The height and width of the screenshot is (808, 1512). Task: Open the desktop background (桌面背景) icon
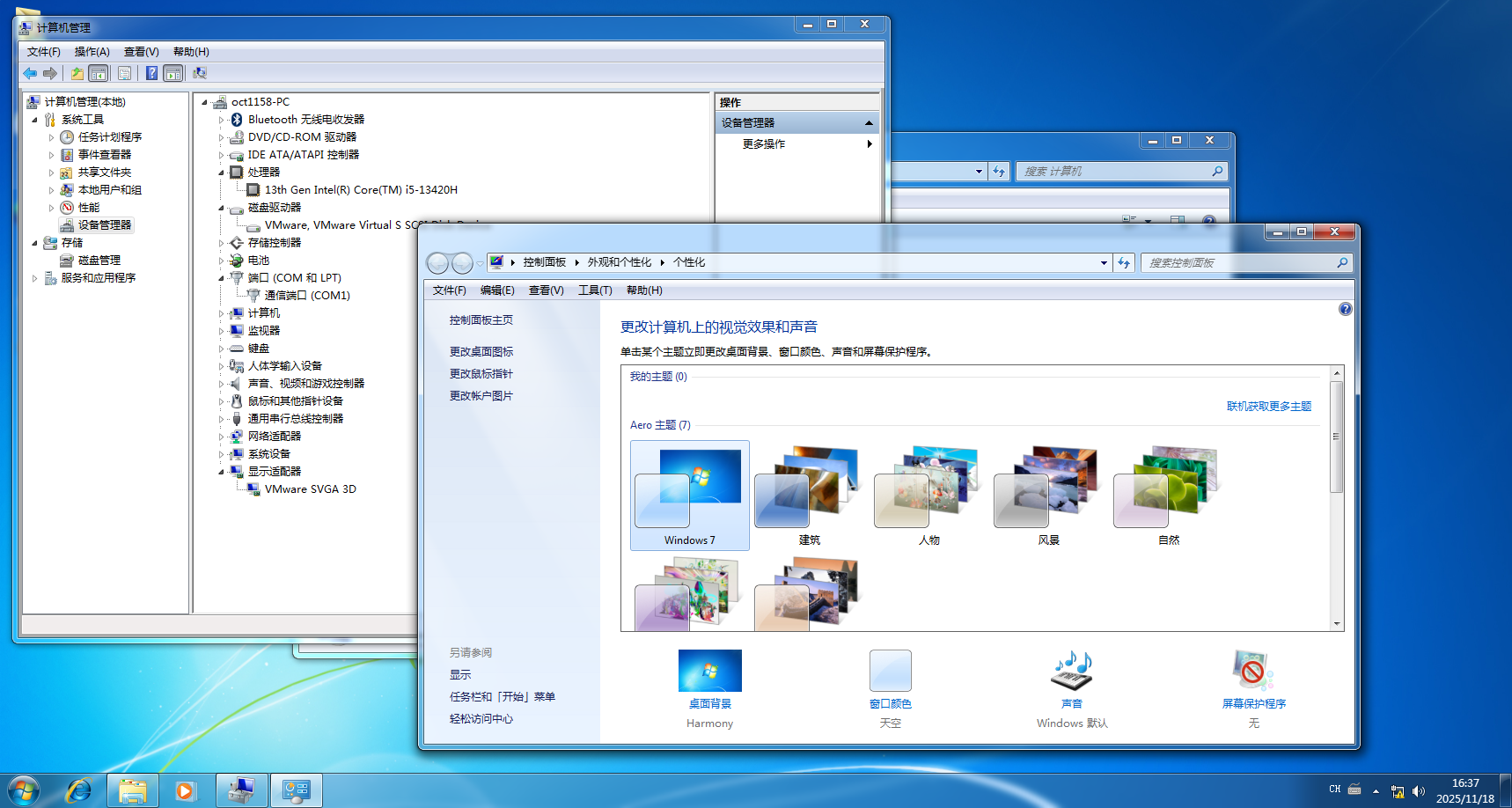point(709,672)
